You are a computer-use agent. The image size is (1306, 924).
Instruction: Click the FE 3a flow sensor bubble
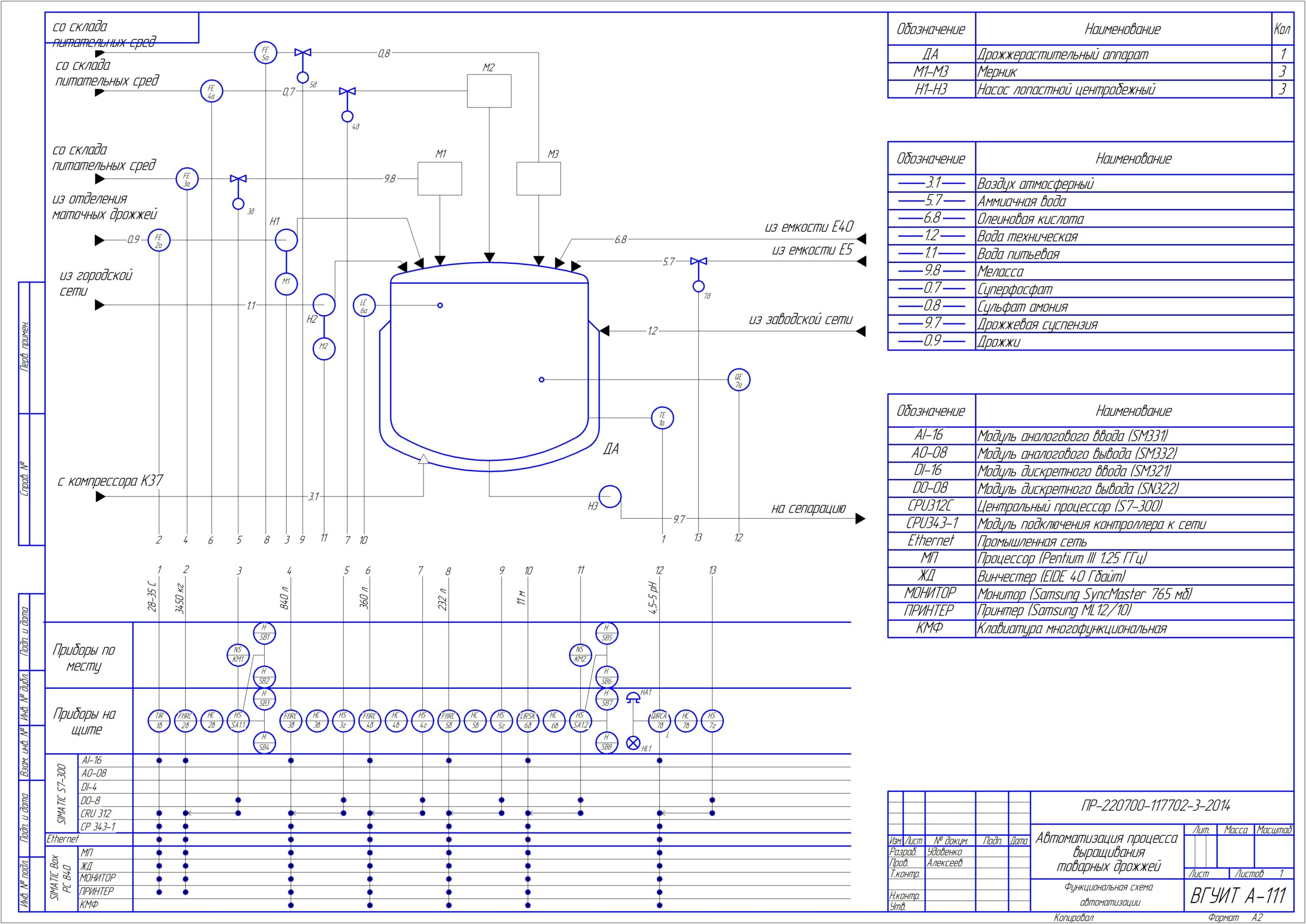pos(187,179)
